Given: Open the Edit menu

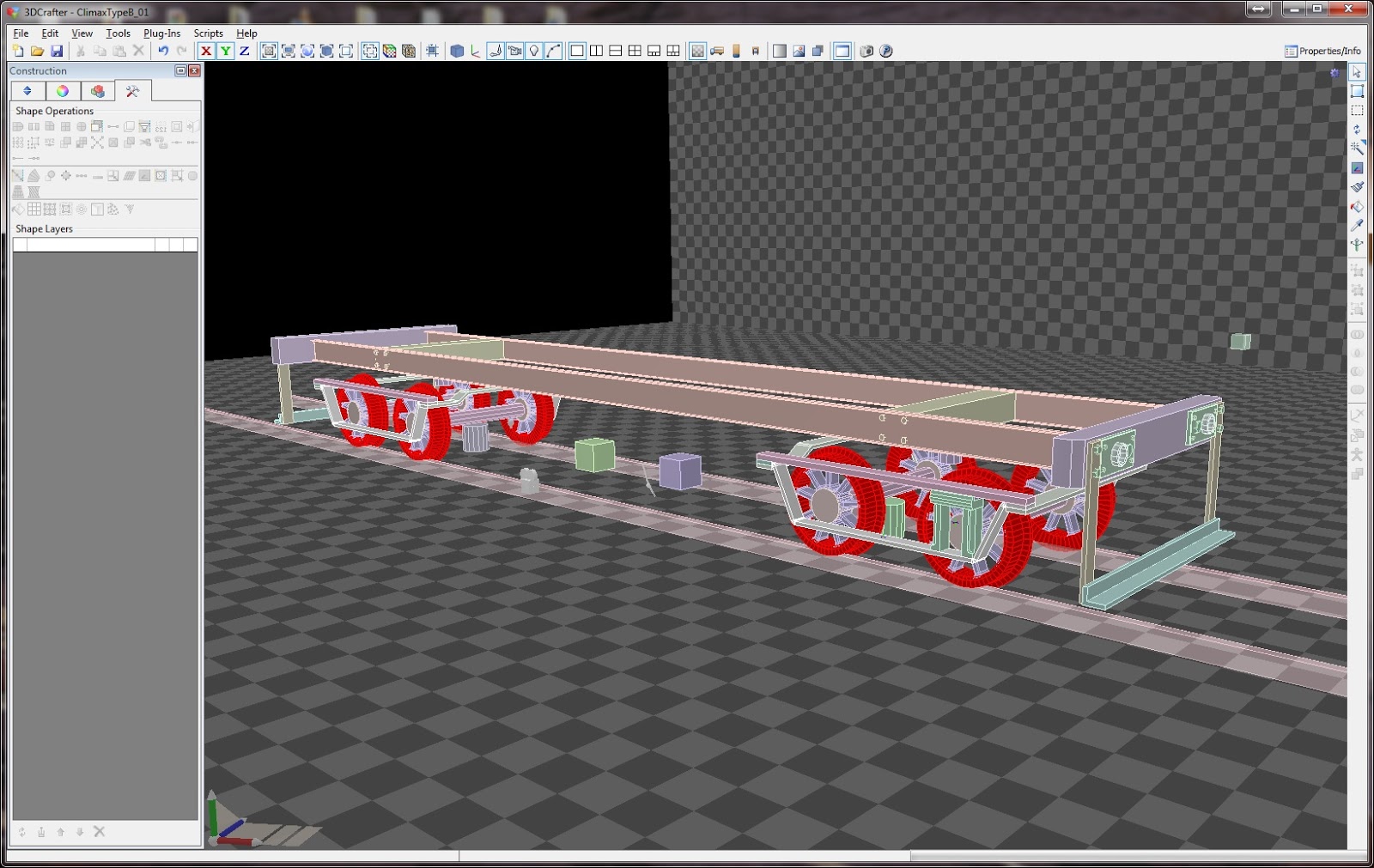Looking at the screenshot, I should [50, 33].
